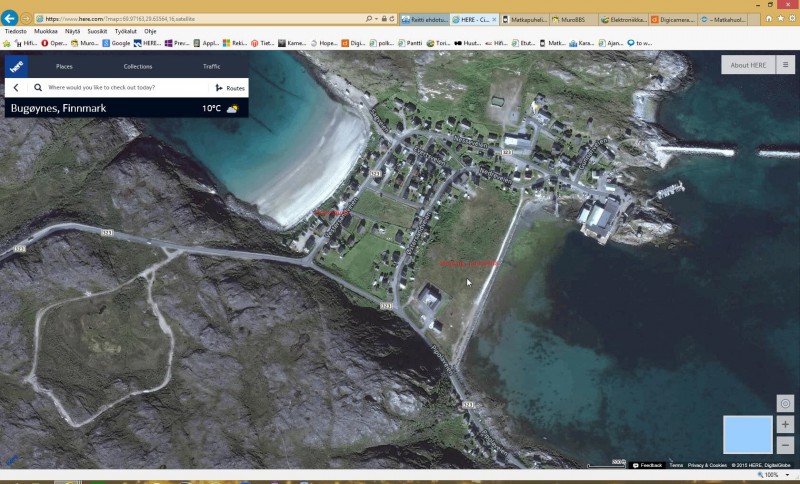800x484 pixels.
Task: Click the browser back arrow button
Action: click(x=10, y=18)
